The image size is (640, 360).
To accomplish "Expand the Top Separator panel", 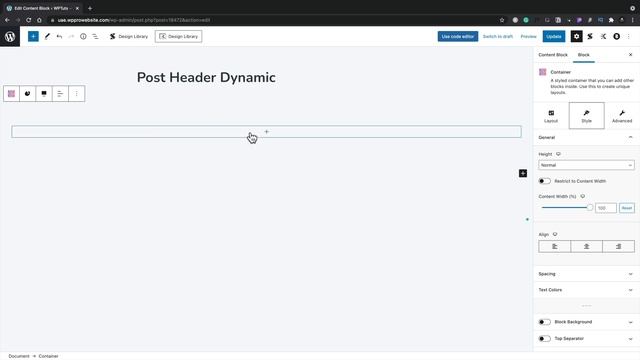I will [630, 338].
